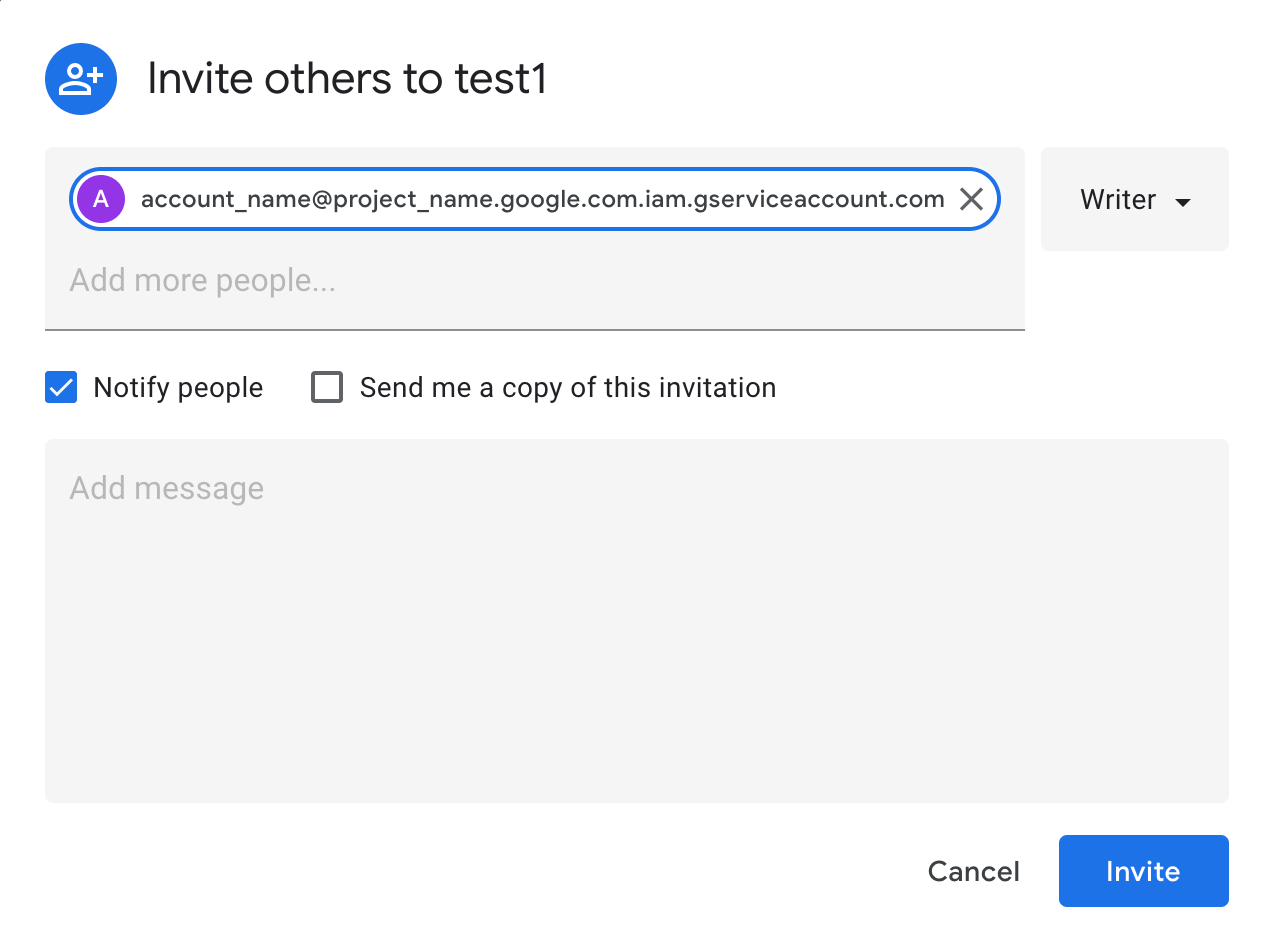The height and width of the screenshot is (947, 1271).
Task: Open the Writer role dropdown
Action: [x=1134, y=200]
